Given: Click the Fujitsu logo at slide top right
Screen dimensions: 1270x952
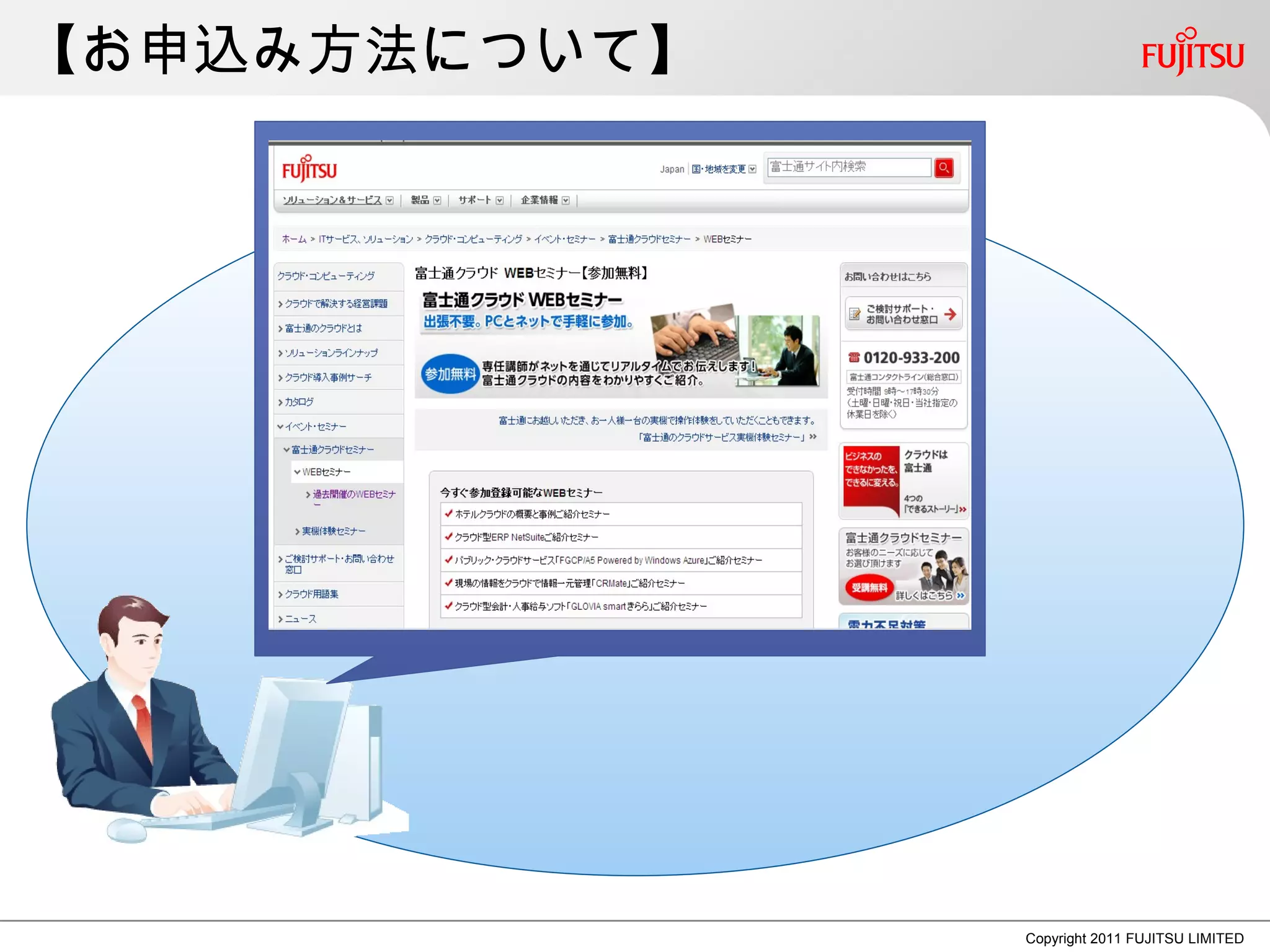Looking at the screenshot, I should click(x=1192, y=52).
